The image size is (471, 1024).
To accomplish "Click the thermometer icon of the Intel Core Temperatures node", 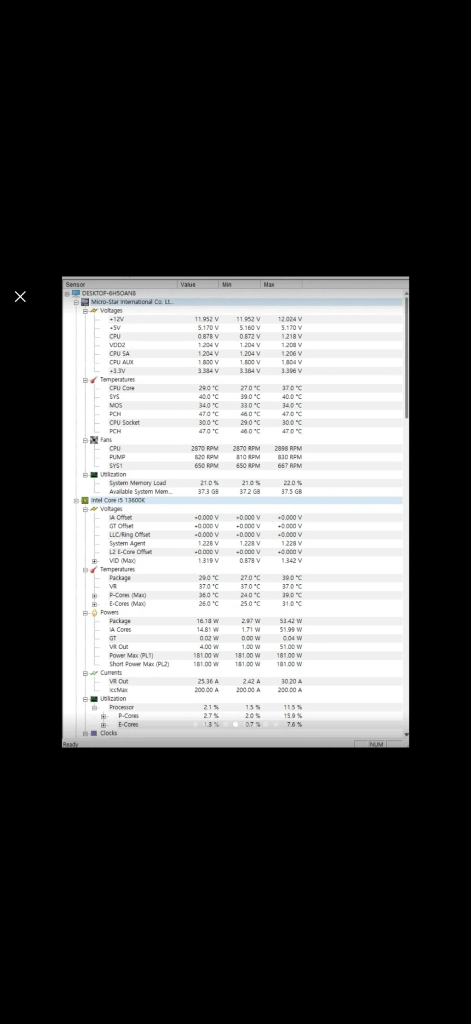I will [94, 569].
